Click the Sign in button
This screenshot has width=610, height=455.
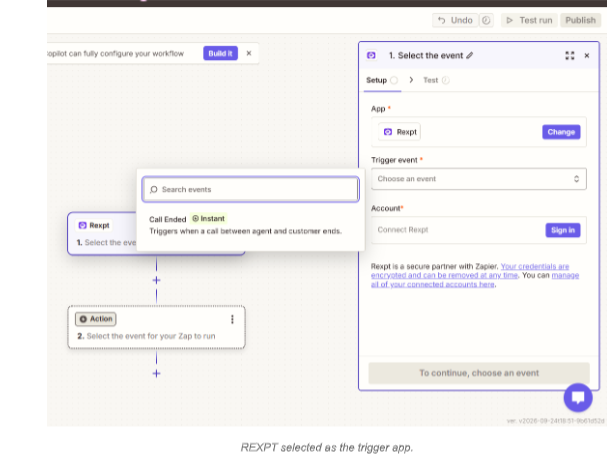tap(563, 230)
